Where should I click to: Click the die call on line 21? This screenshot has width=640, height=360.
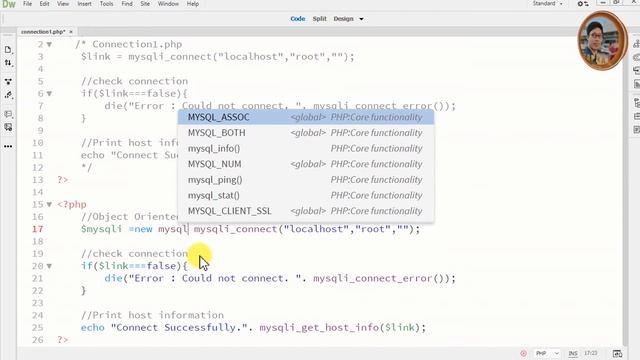(x=113, y=278)
